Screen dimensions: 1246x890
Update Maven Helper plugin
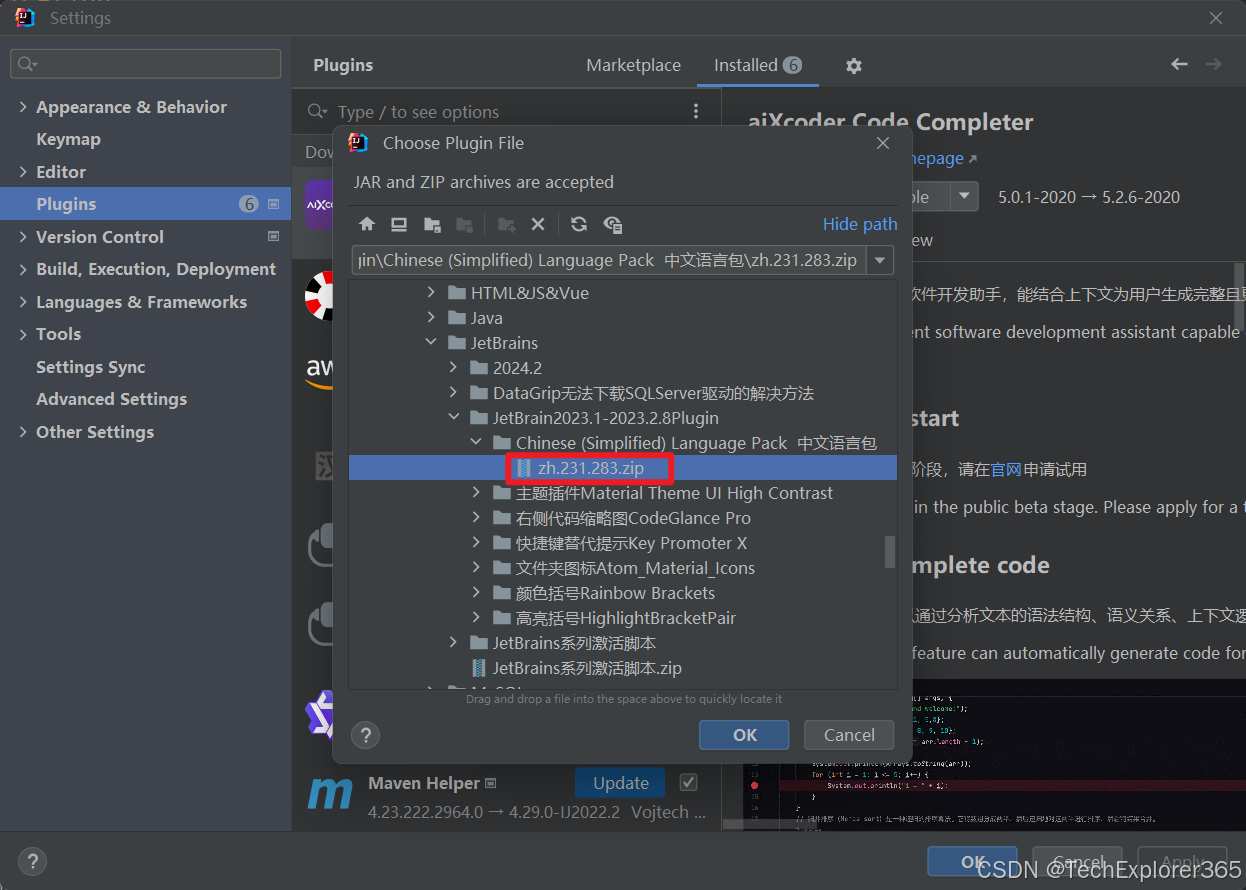[621, 782]
